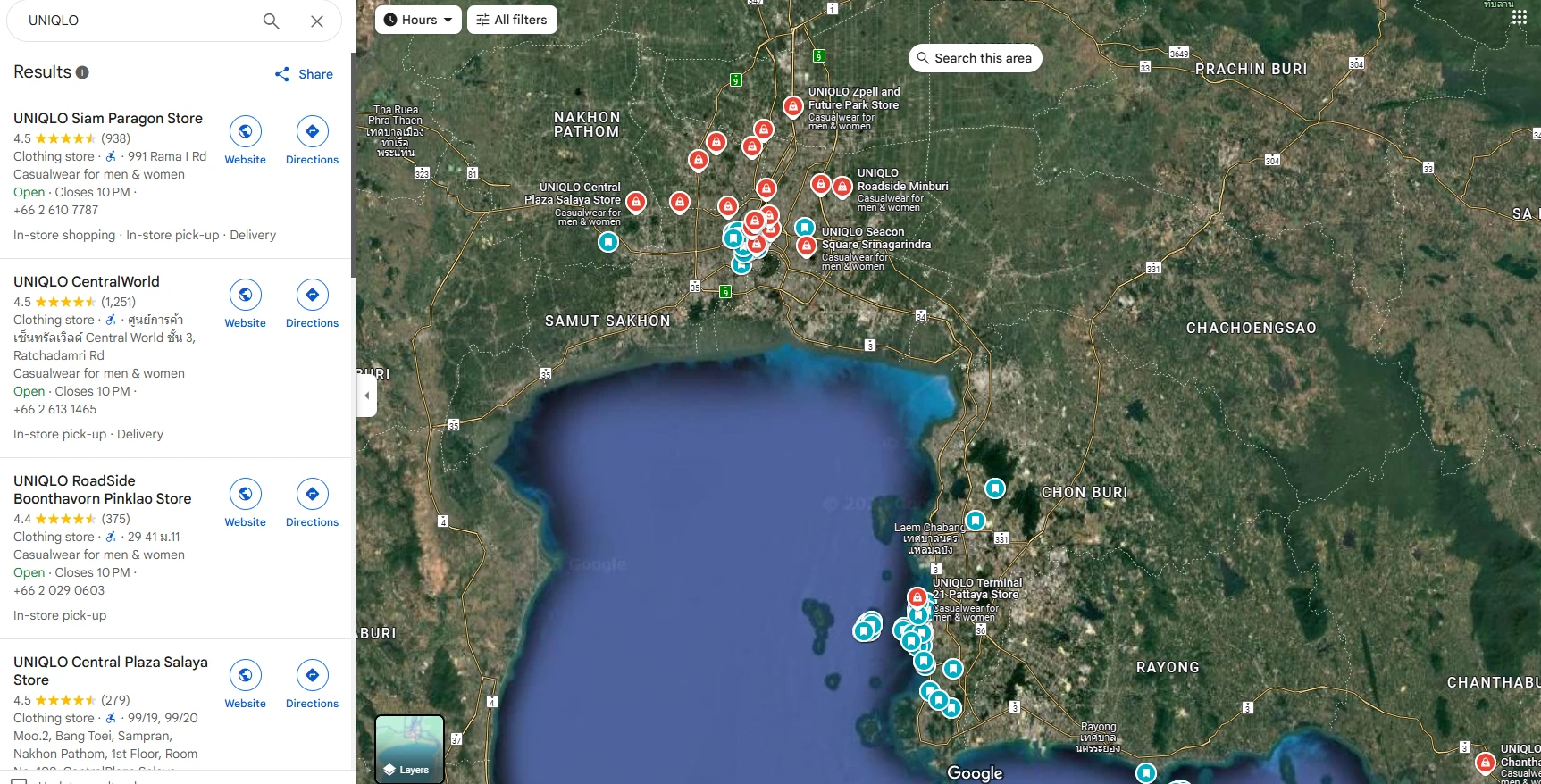Expand the Hours filter dropdown
This screenshot has height=784, width=1541.
pyautogui.click(x=418, y=20)
